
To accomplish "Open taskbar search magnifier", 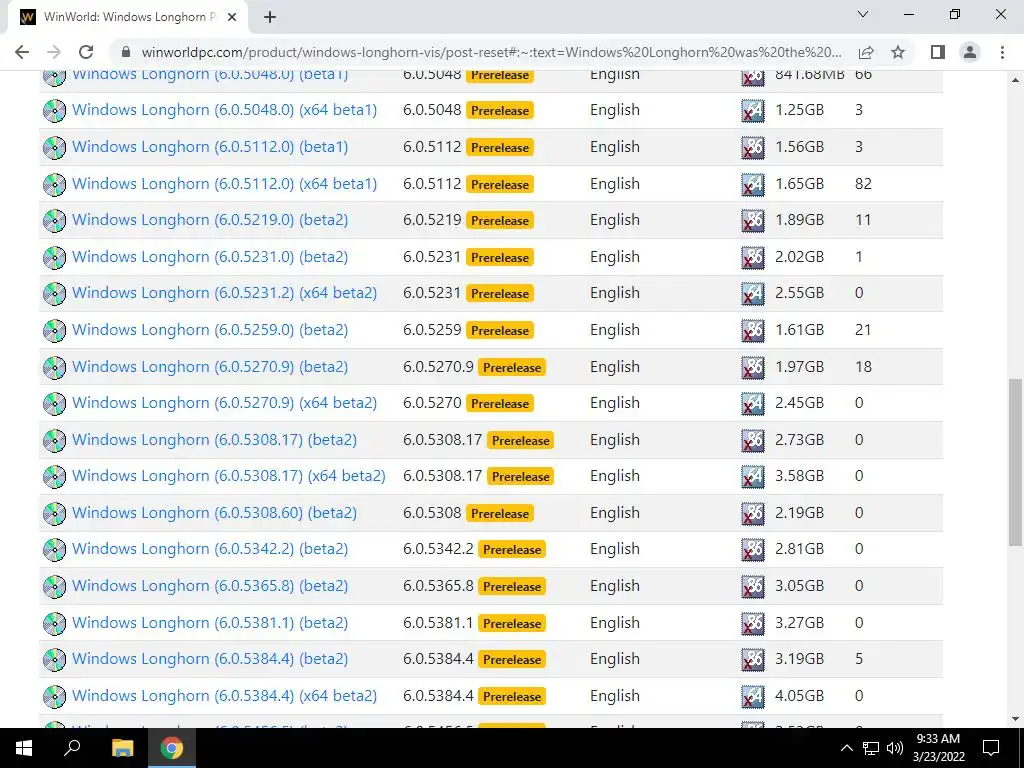I will 72,748.
